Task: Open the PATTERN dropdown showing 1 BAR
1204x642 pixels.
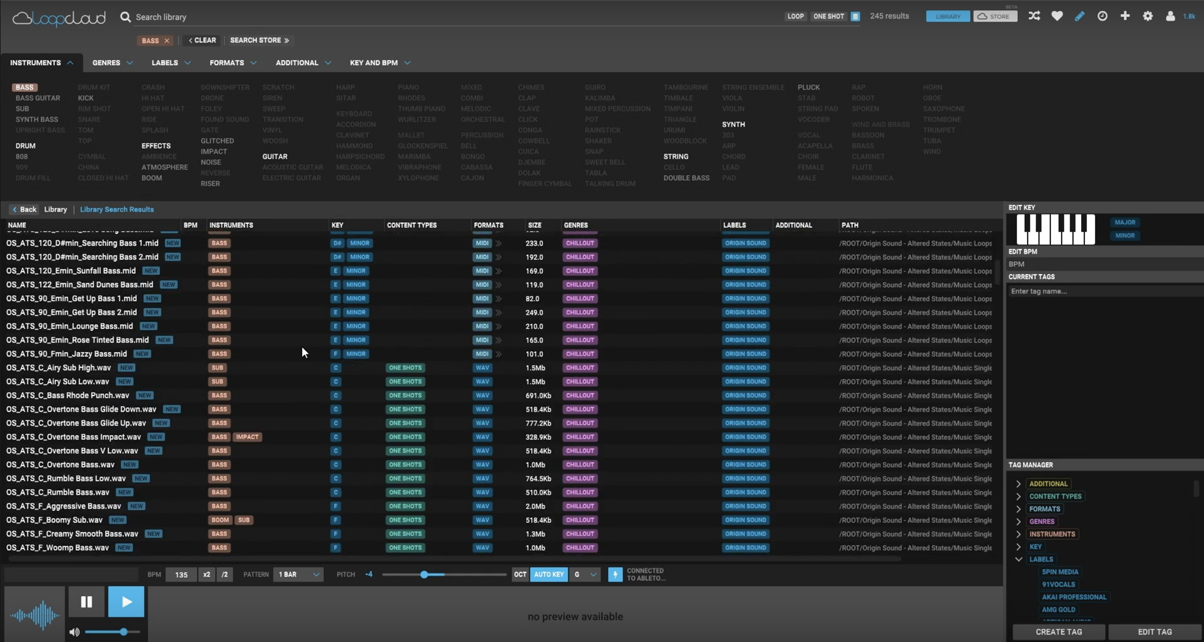Action: (x=298, y=574)
